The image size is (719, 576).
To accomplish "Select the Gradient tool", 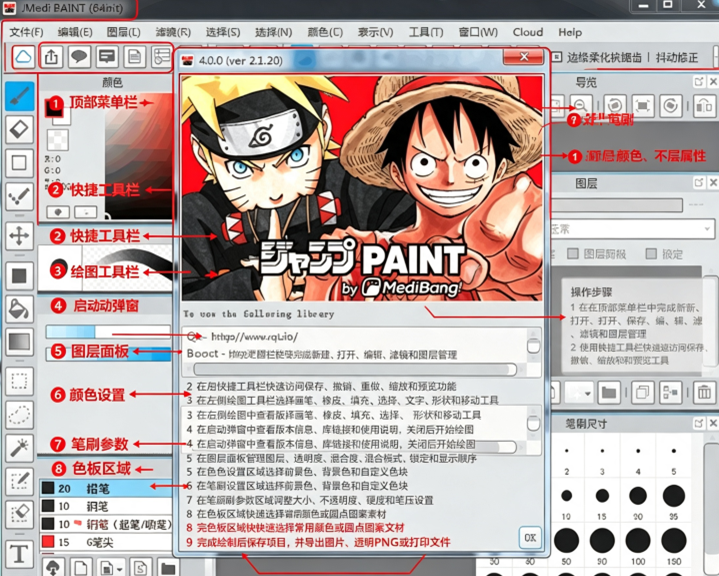I will [x=20, y=342].
